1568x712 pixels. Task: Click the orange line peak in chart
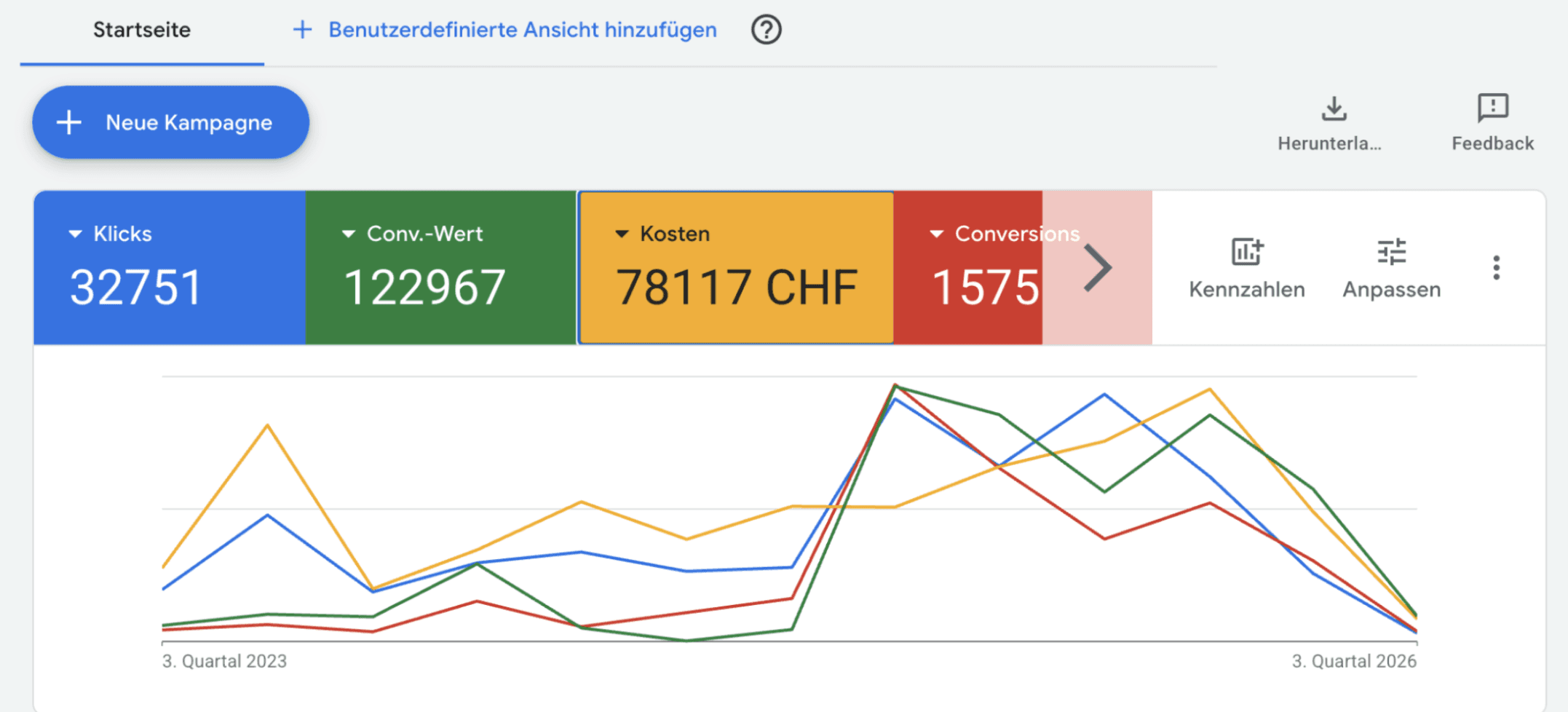1209,389
